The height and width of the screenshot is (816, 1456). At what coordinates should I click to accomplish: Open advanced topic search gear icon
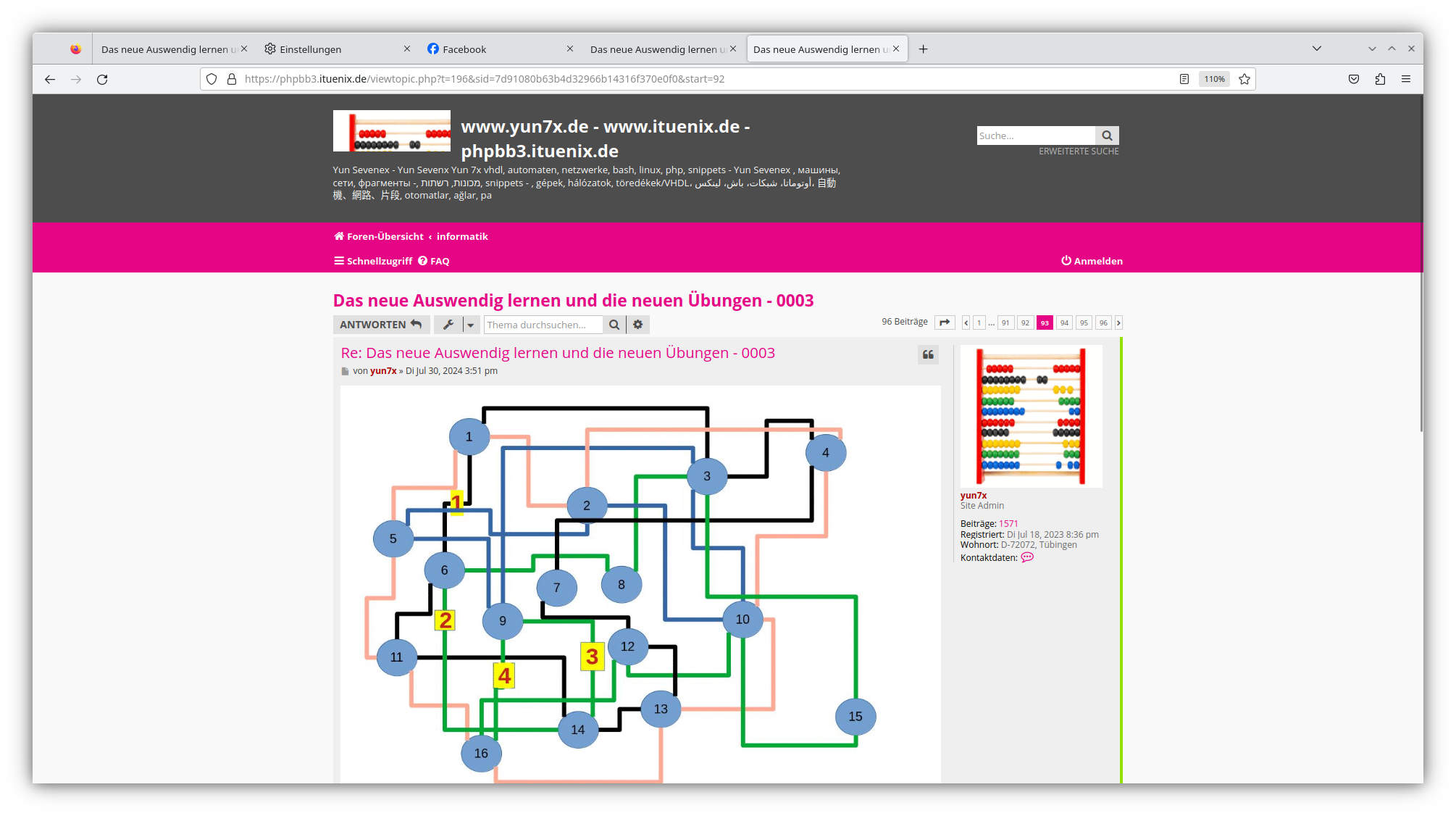(637, 325)
